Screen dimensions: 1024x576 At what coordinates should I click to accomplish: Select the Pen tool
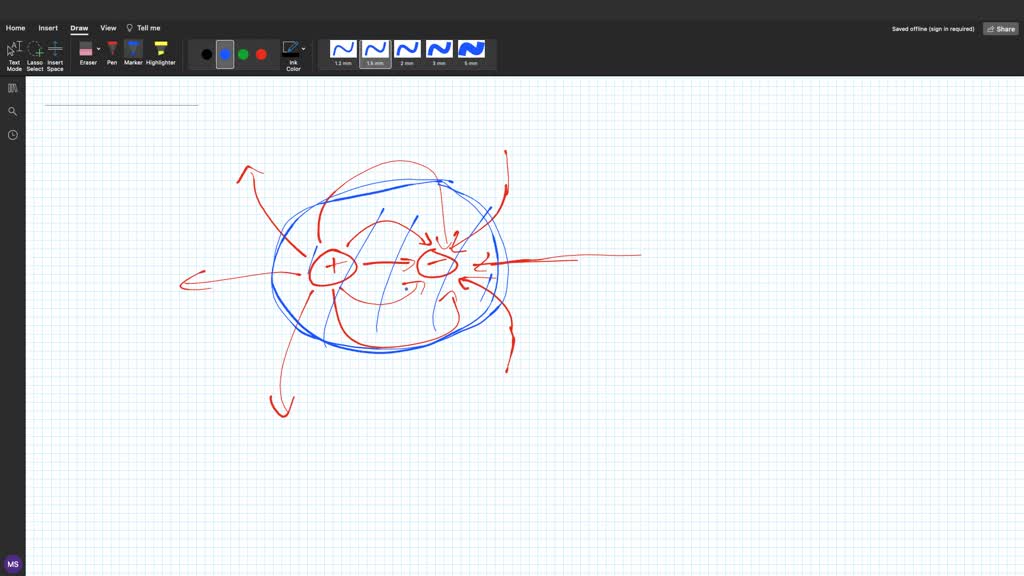pyautogui.click(x=112, y=48)
